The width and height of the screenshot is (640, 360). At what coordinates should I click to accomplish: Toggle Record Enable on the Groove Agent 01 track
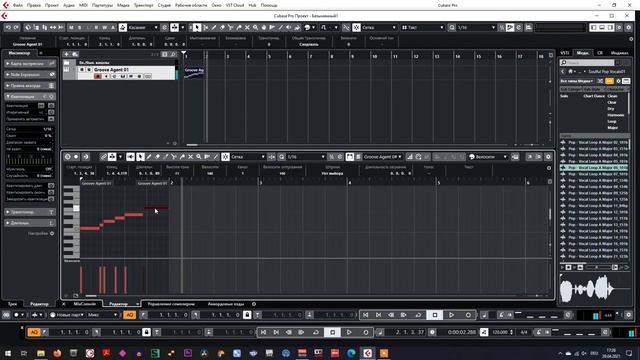pos(98,76)
